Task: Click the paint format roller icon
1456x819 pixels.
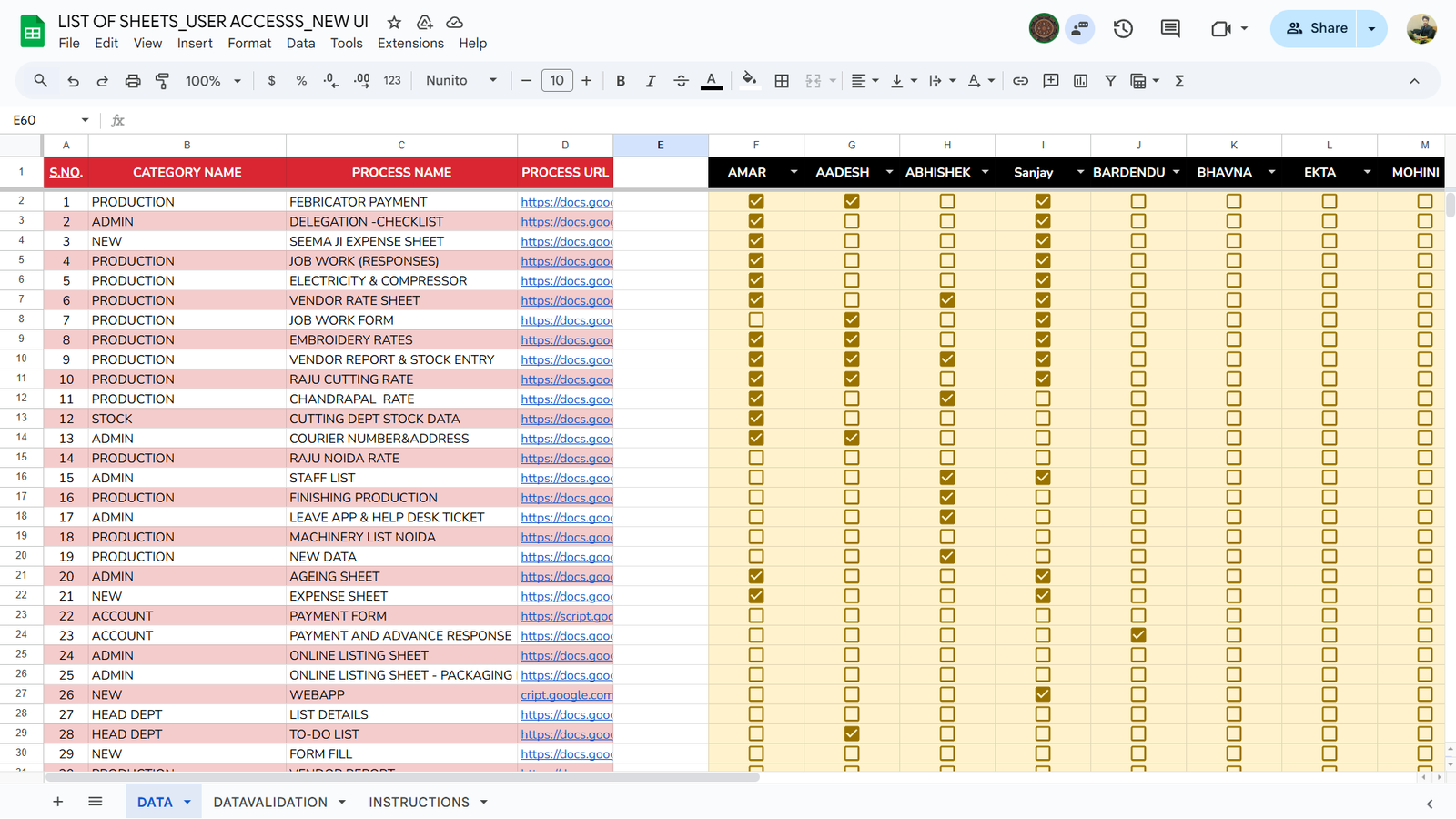Action: click(162, 81)
